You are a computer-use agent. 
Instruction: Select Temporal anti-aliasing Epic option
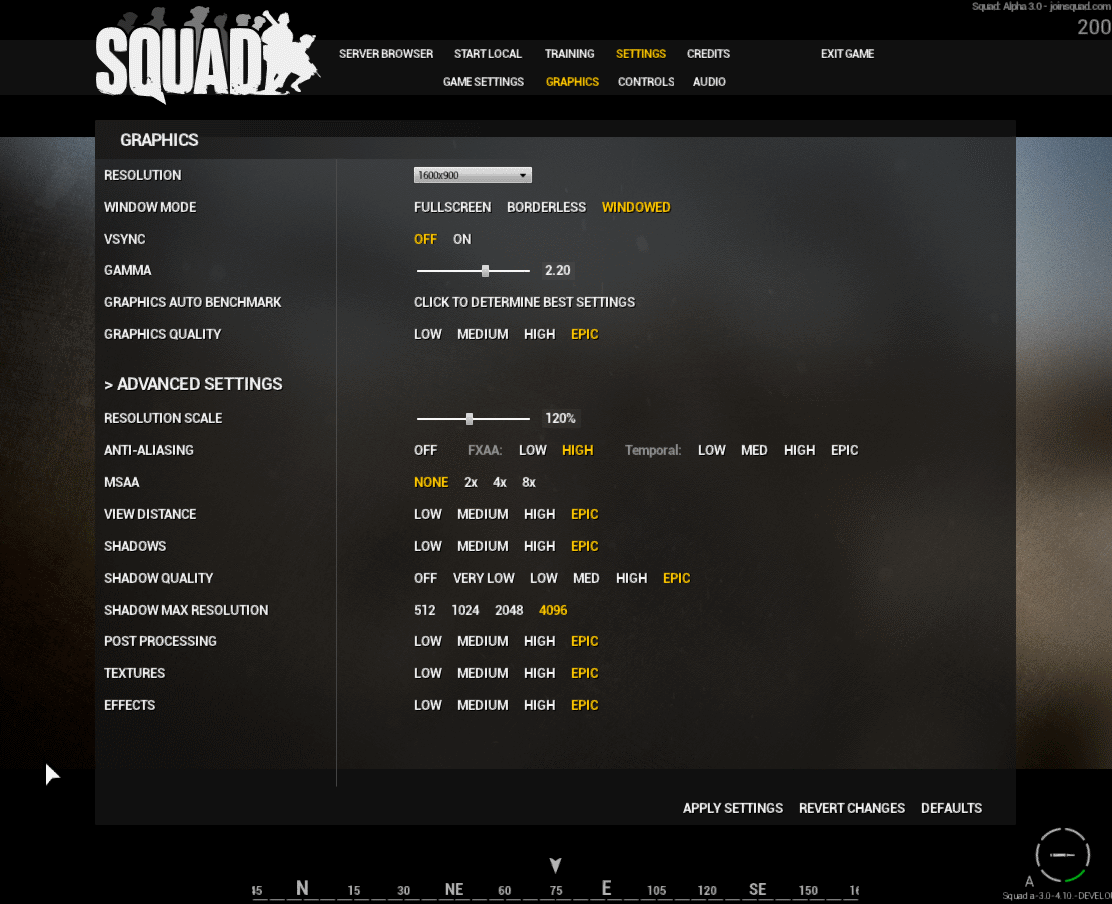[x=844, y=450]
